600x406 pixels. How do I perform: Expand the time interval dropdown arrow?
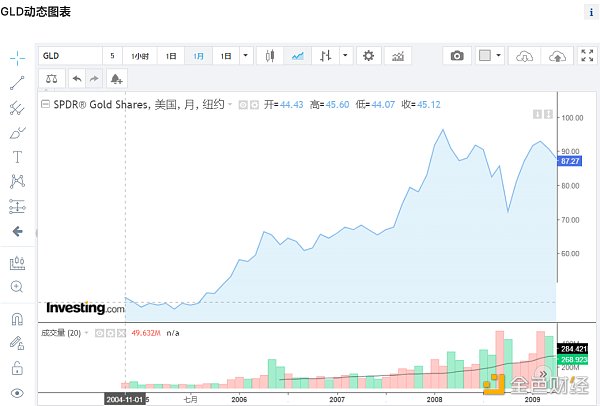pyautogui.click(x=247, y=56)
